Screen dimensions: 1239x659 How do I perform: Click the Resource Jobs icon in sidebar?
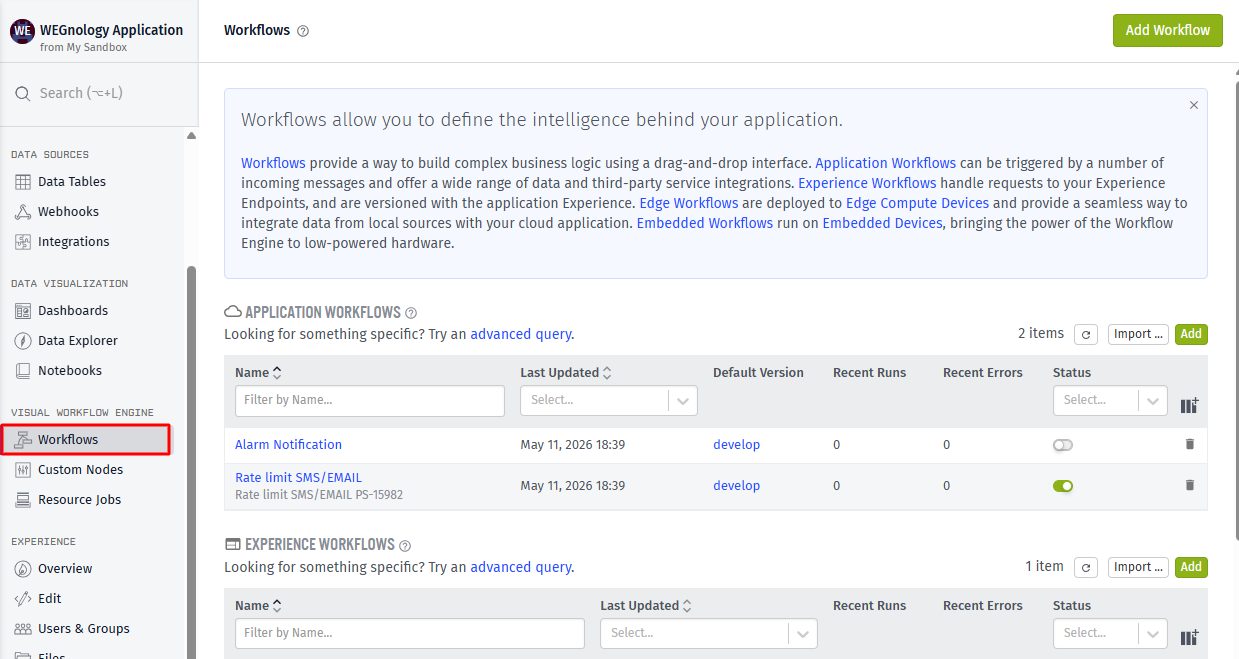[22, 500]
